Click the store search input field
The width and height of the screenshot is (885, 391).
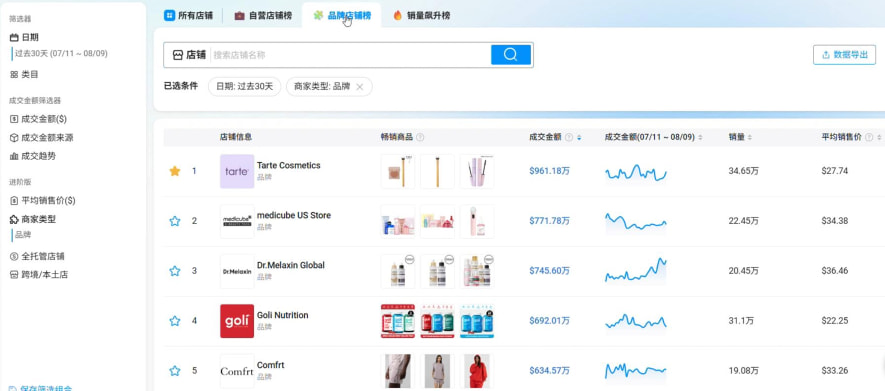tap(350, 55)
